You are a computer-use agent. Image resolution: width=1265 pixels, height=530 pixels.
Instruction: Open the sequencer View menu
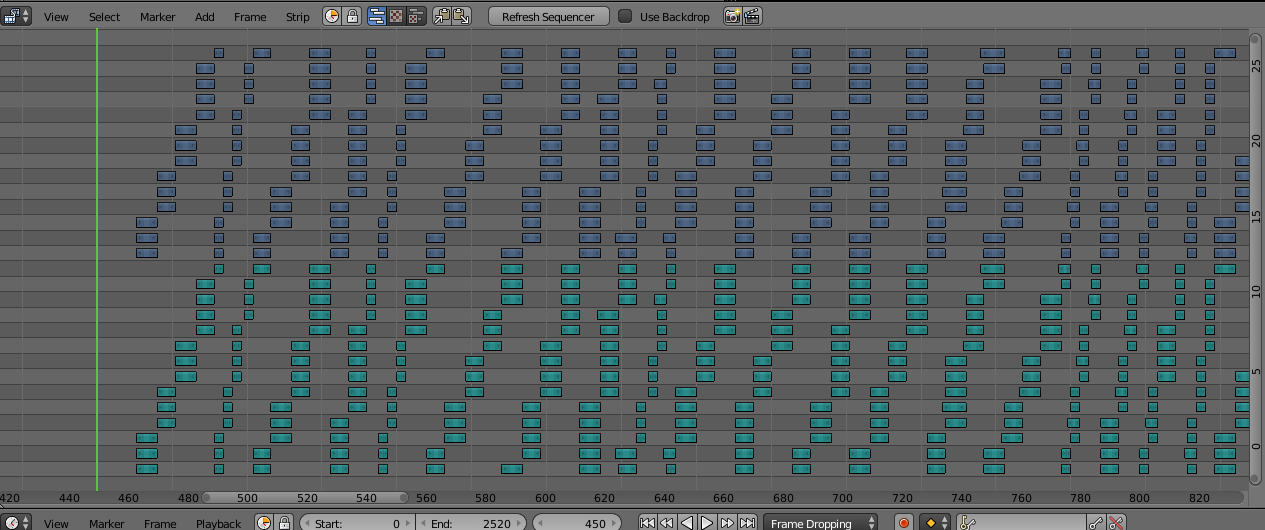[57, 17]
